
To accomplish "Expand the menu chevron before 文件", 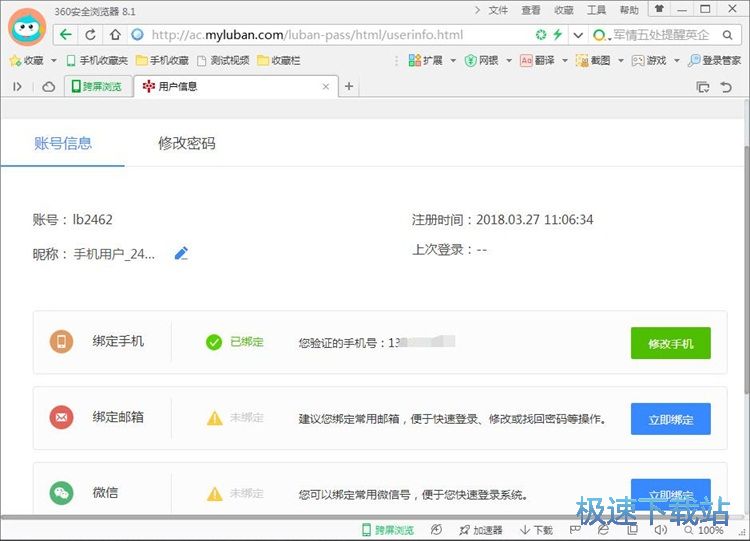I will coord(477,10).
